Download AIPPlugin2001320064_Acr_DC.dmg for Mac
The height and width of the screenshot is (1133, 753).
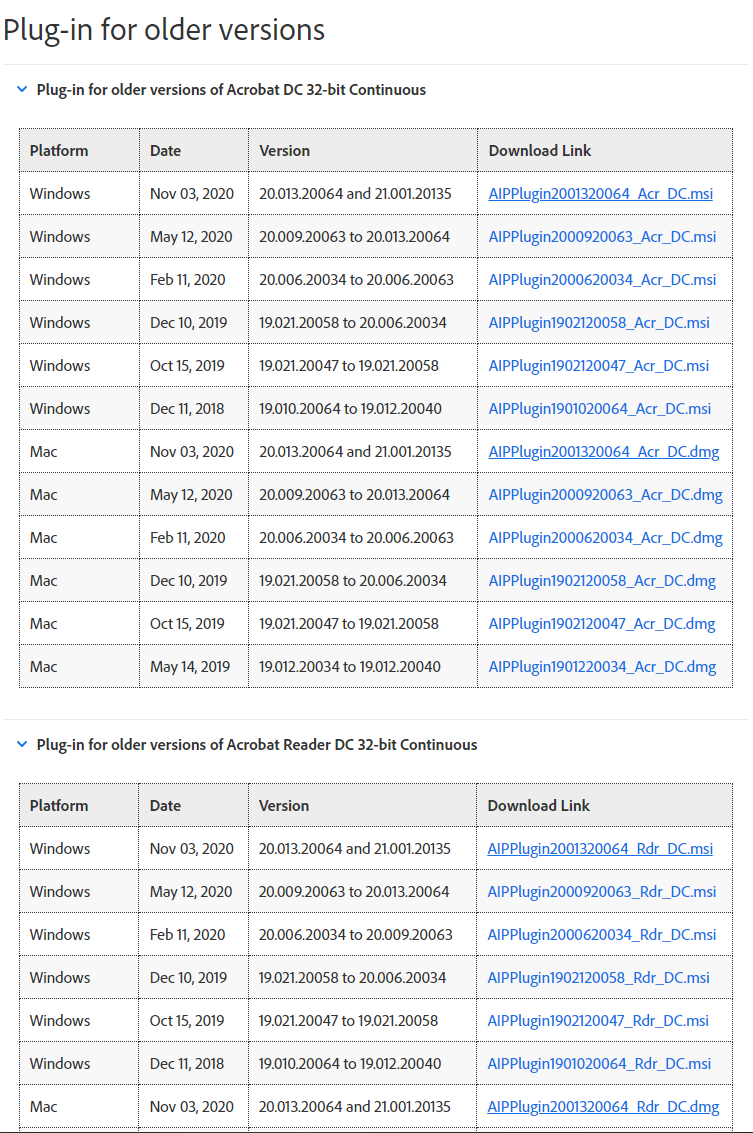[x=603, y=452]
